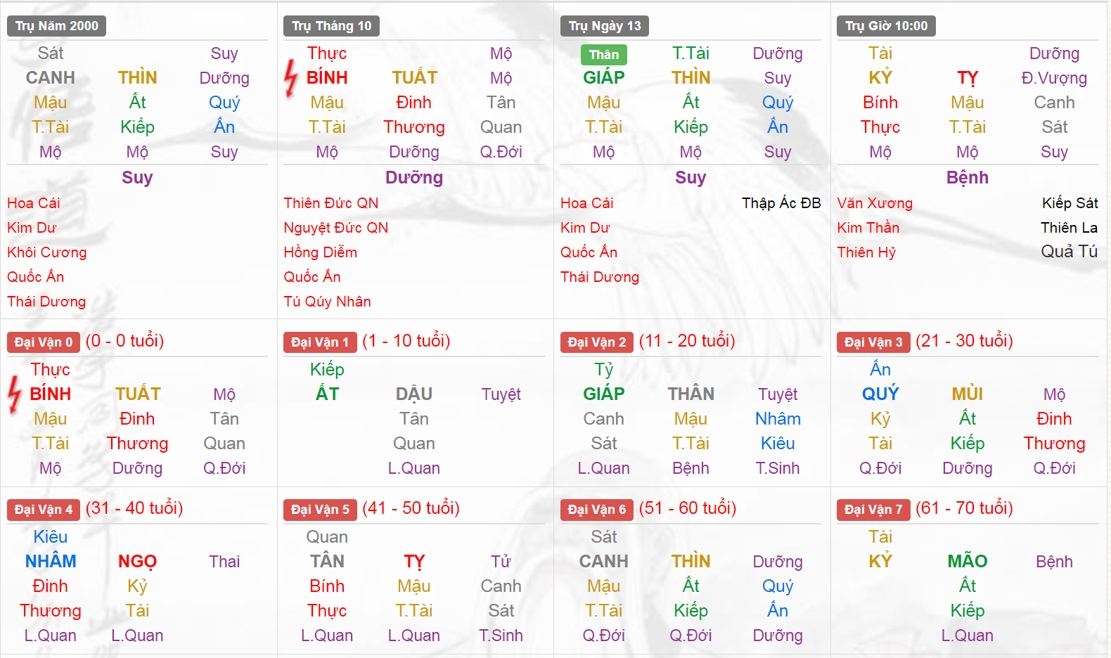This screenshot has height=658, width=1111.
Task: Open the Thiên Đức QN link
Action: (x=331, y=203)
